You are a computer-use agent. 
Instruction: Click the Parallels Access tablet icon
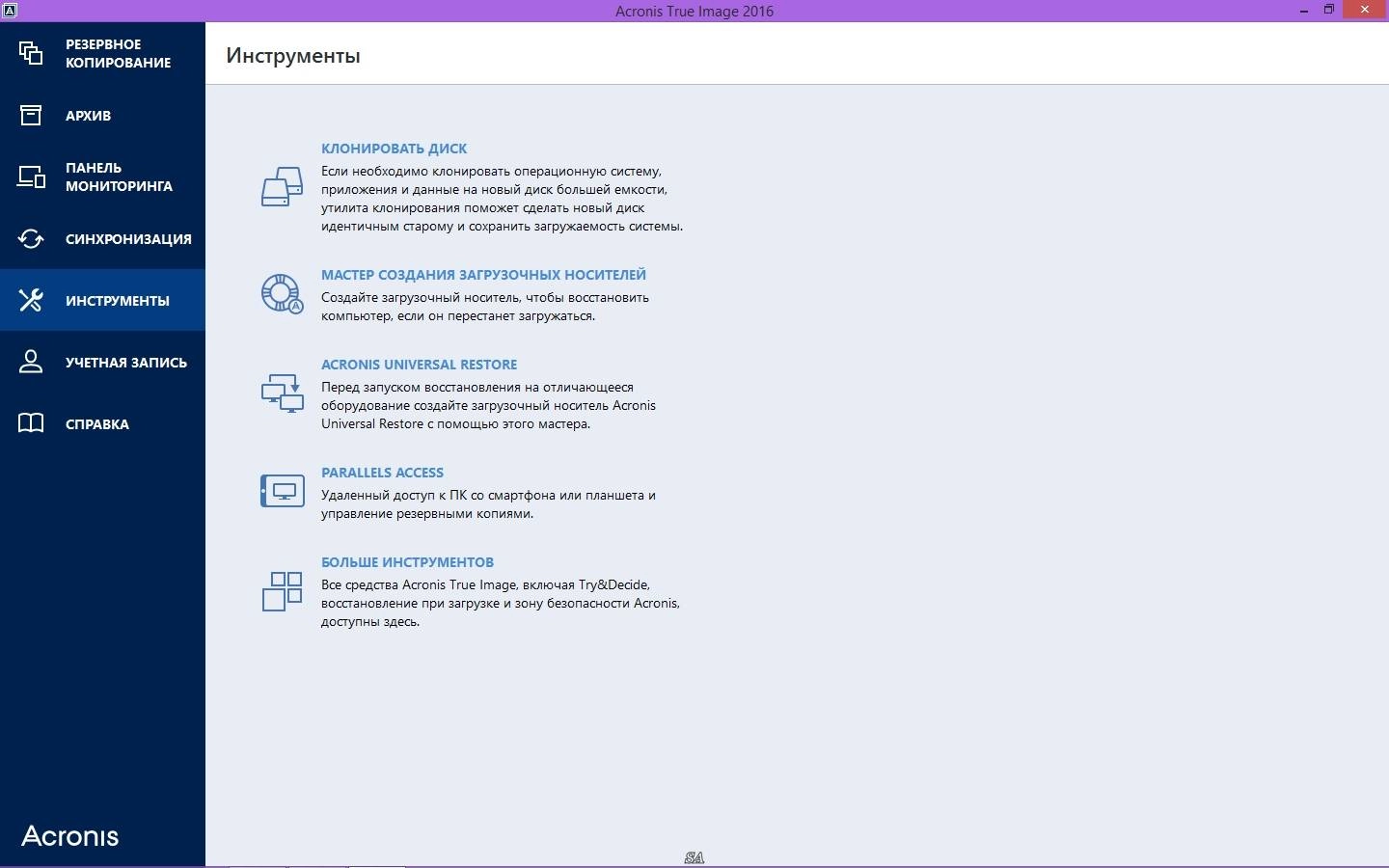point(282,491)
